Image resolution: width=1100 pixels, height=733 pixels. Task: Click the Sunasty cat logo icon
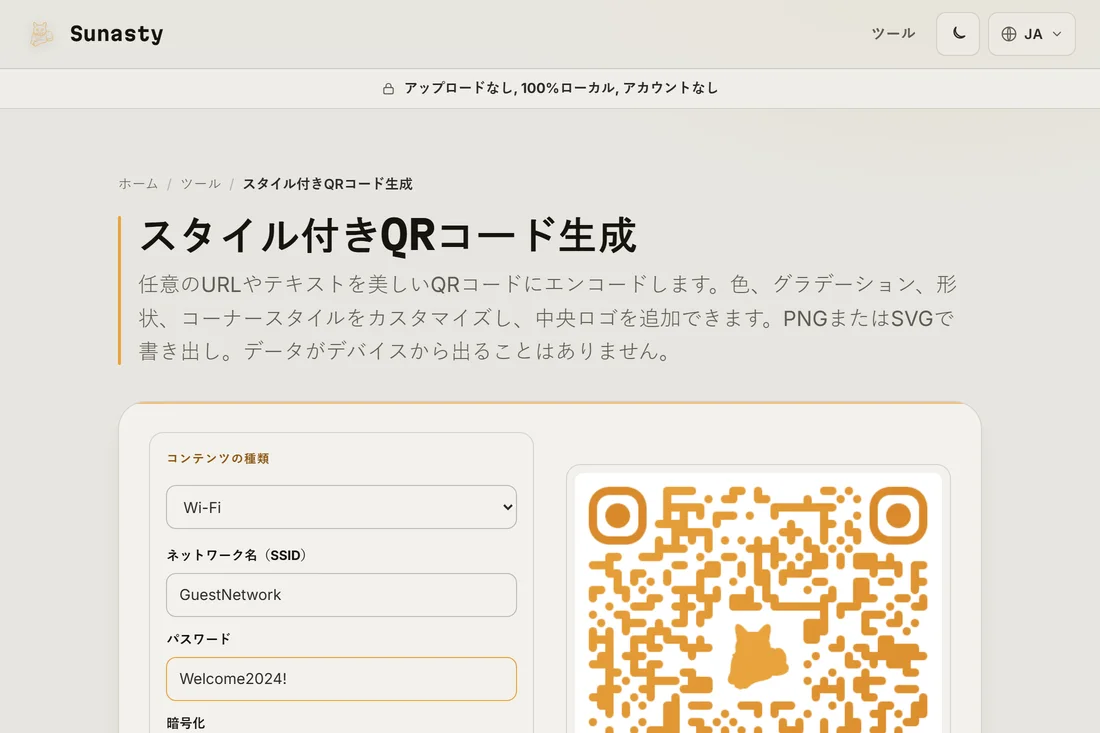coord(41,34)
